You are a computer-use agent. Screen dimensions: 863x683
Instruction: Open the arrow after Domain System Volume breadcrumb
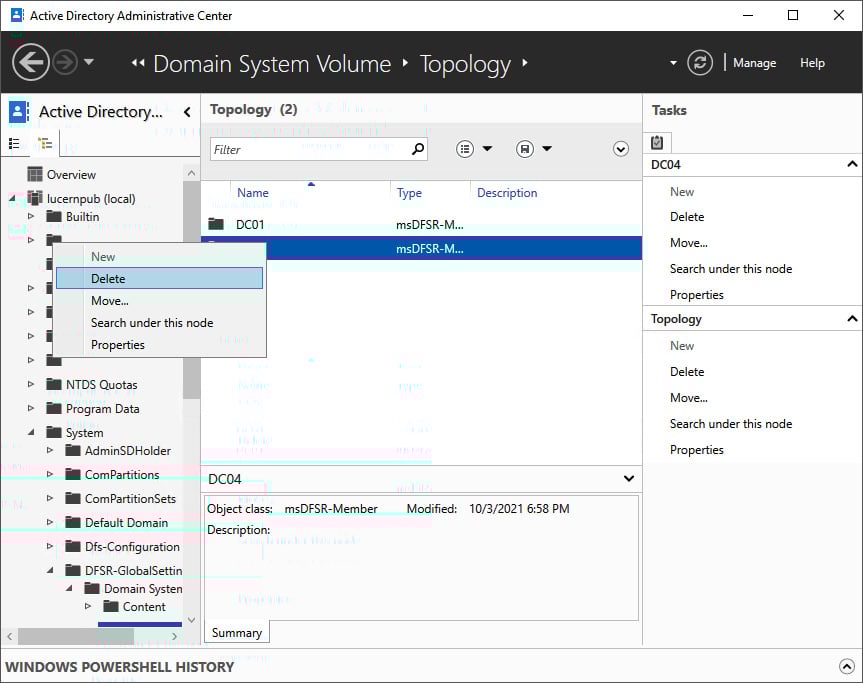pos(406,63)
